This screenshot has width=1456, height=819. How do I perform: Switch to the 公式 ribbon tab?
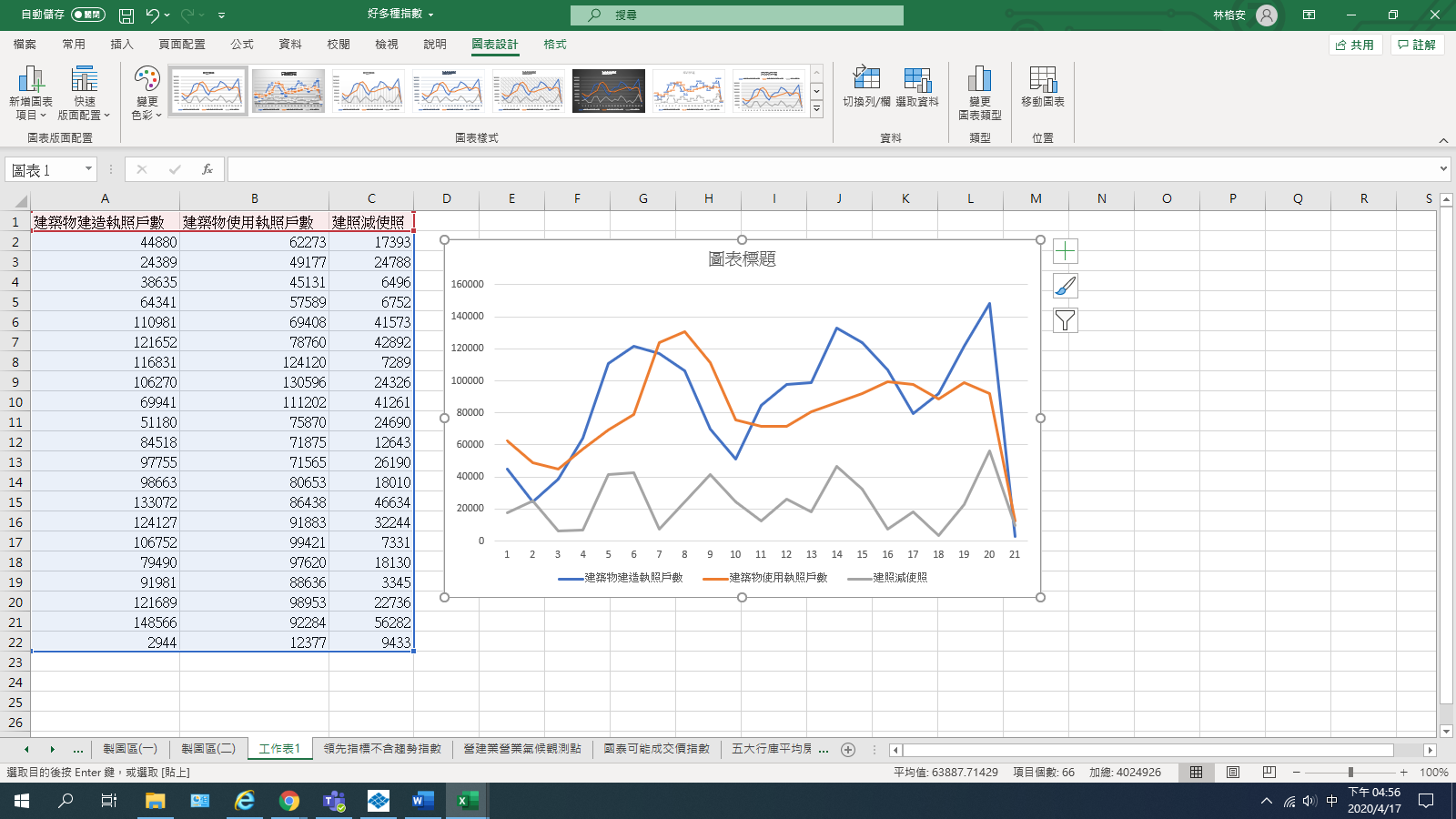tap(242, 45)
